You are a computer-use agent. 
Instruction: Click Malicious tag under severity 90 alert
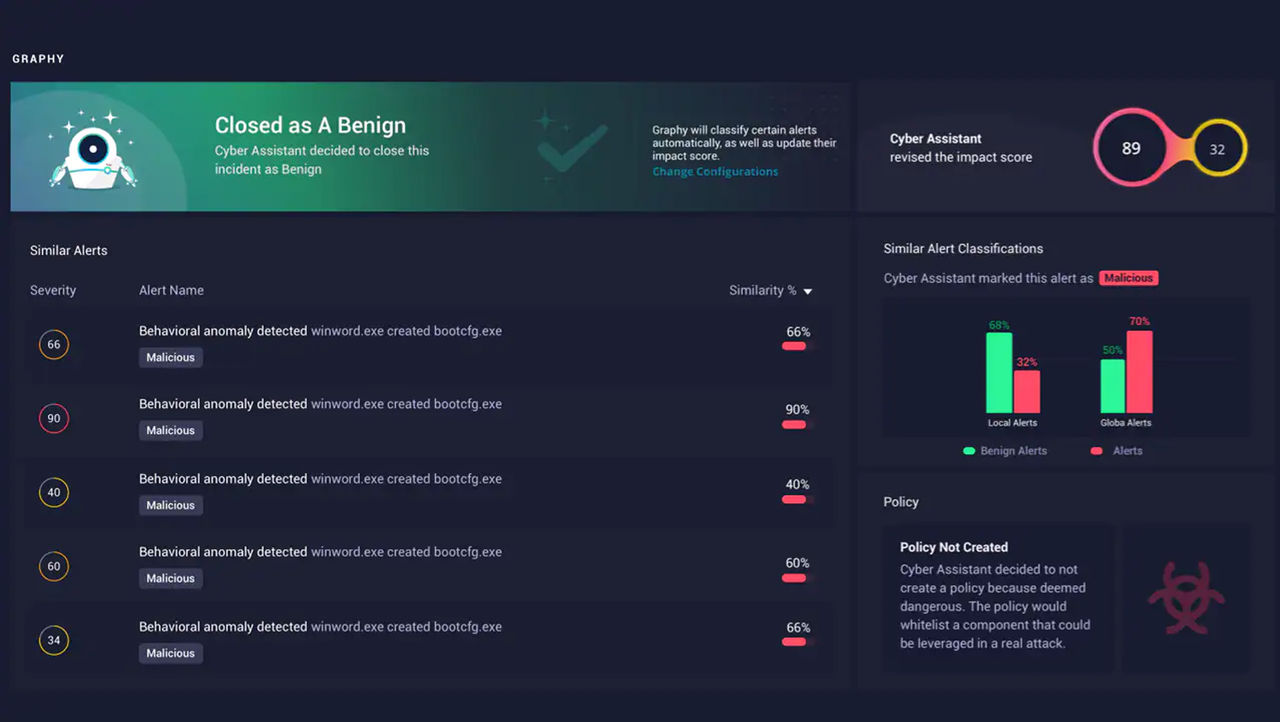click(x=171, y=430)
